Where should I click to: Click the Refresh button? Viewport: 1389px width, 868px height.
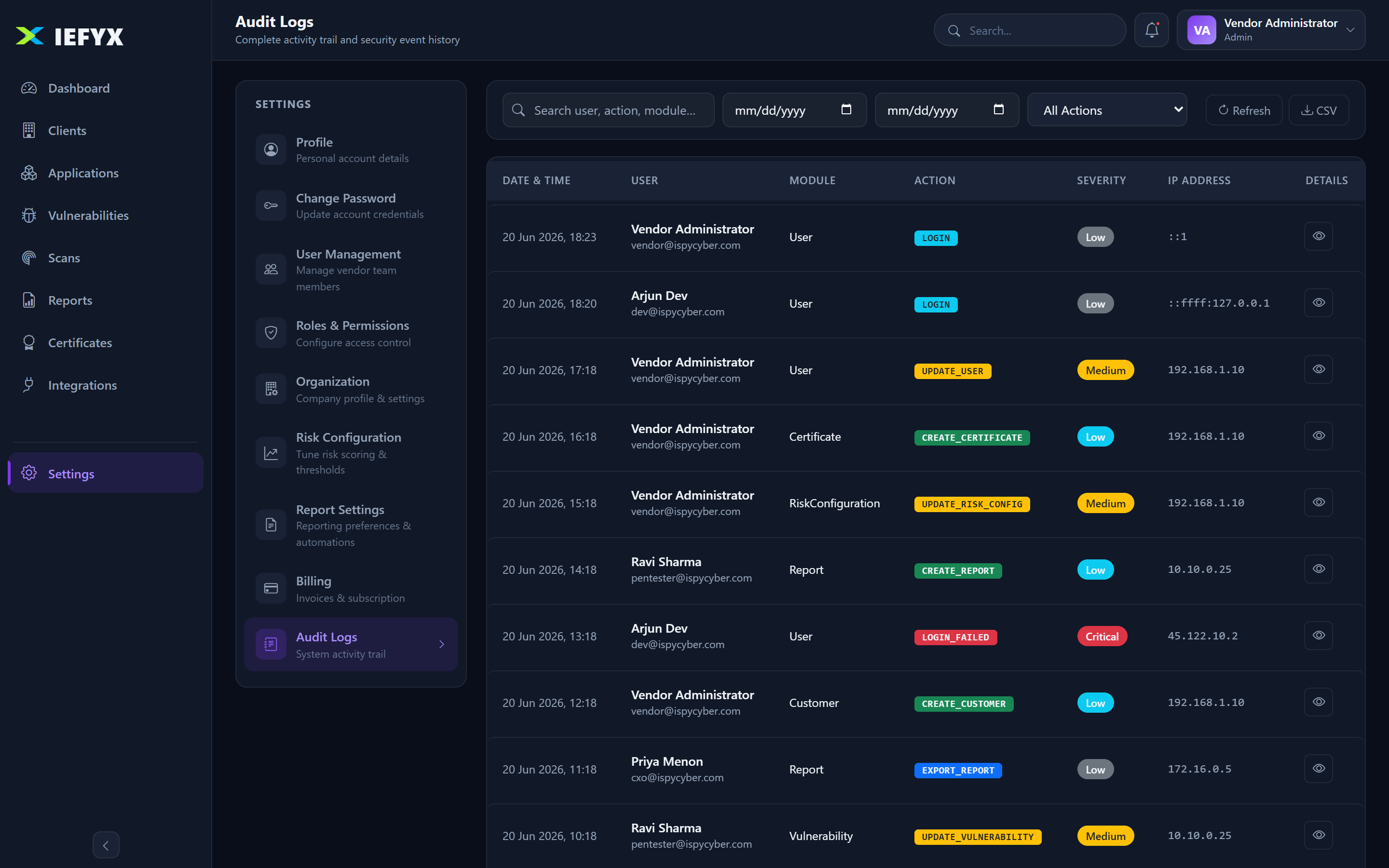click(x=1244, y=109)
